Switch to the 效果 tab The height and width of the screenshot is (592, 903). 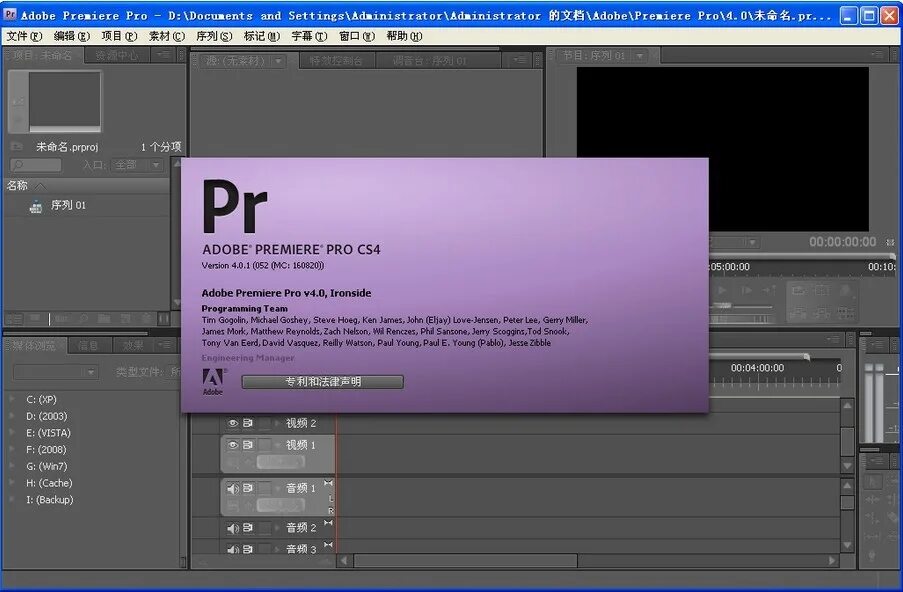click(x=132, y=346)
